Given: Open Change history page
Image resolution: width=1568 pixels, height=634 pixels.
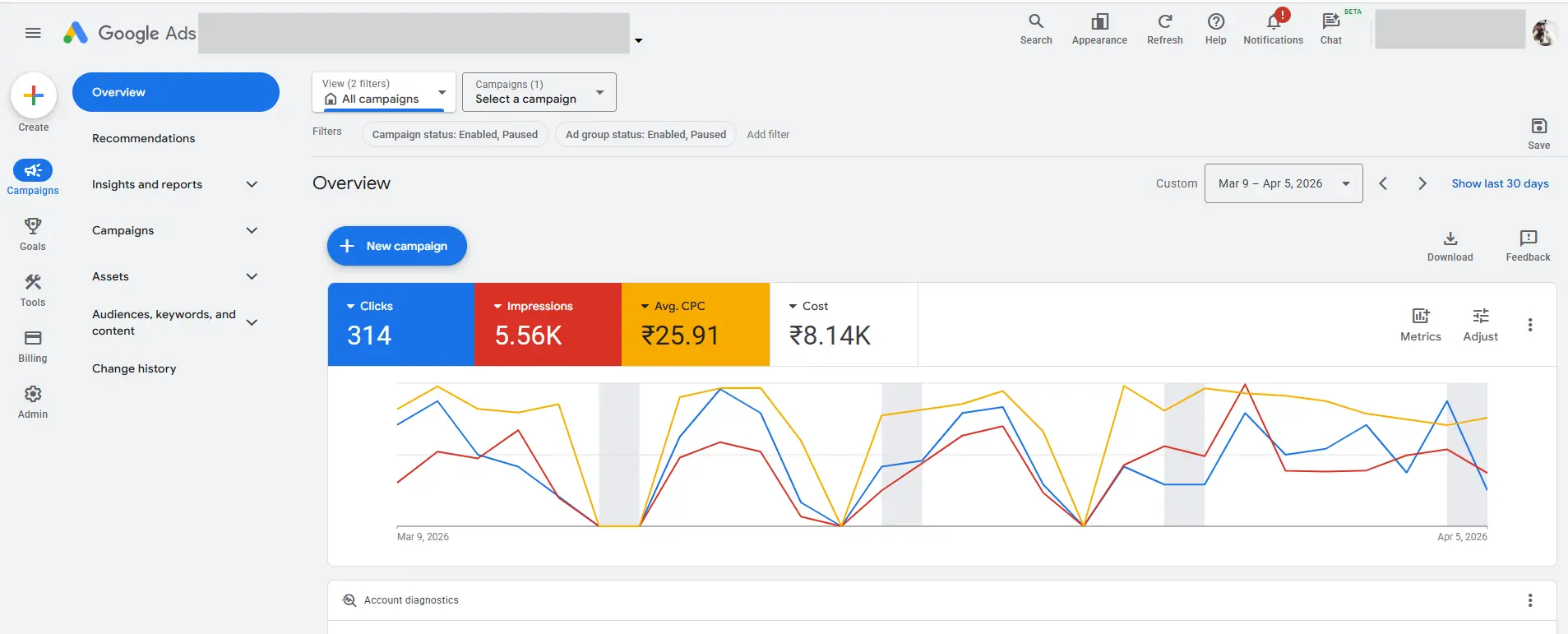Looking at the screenshot, I should coord(134,368).
